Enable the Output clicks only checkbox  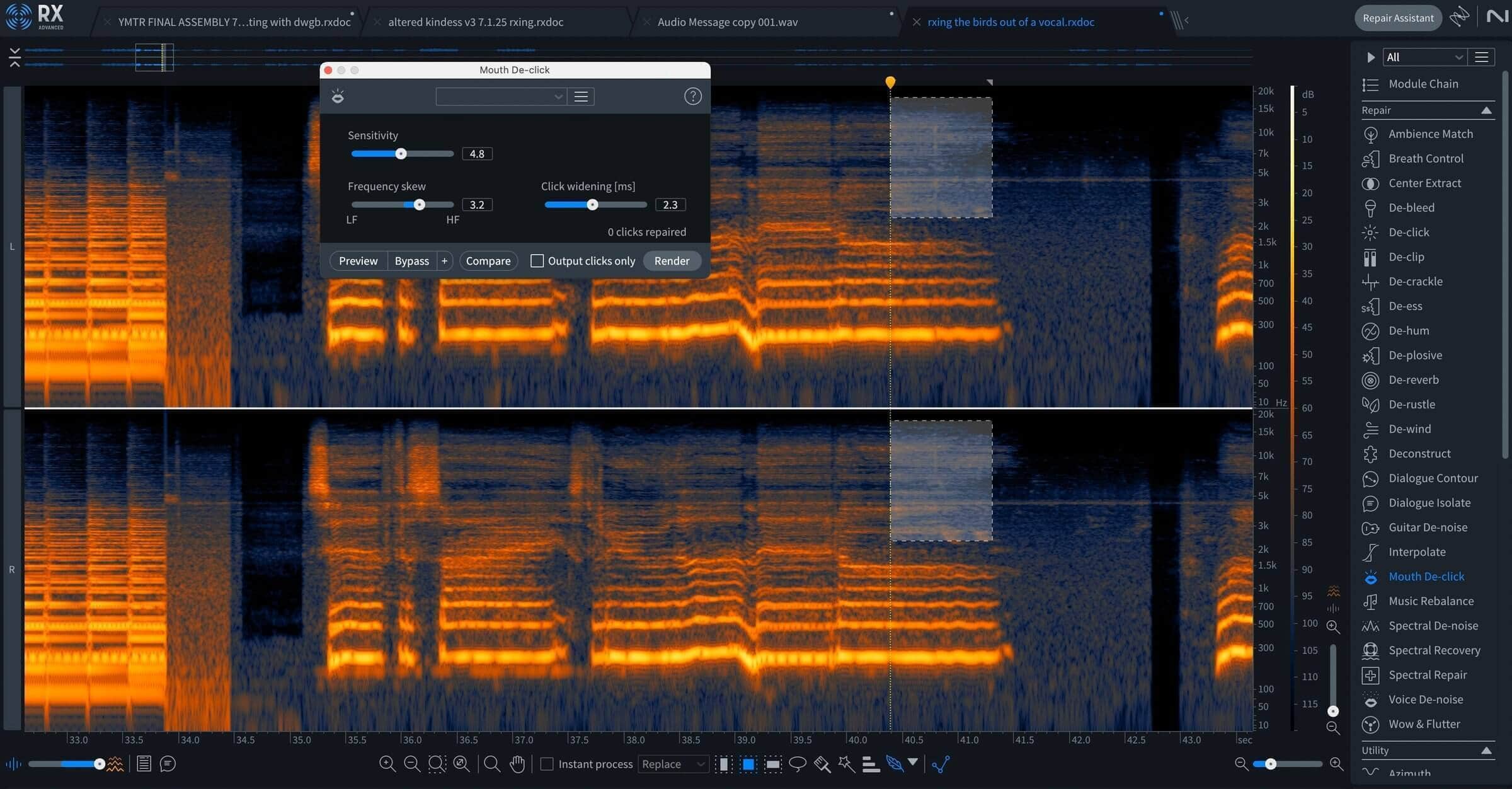[x=537, y=260]
